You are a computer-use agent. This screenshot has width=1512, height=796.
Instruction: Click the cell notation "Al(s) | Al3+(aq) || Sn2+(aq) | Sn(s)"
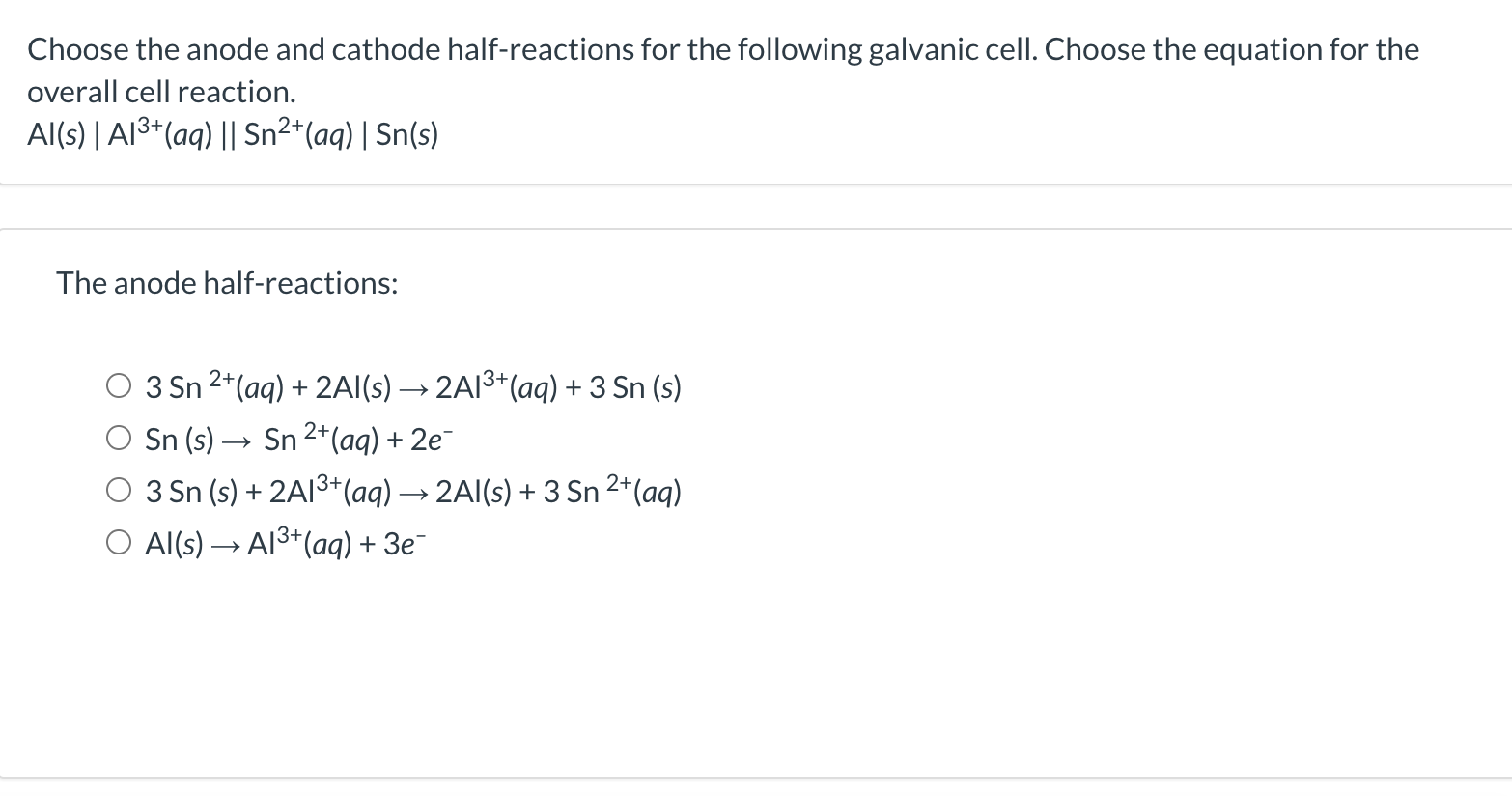tap(232, 134)
